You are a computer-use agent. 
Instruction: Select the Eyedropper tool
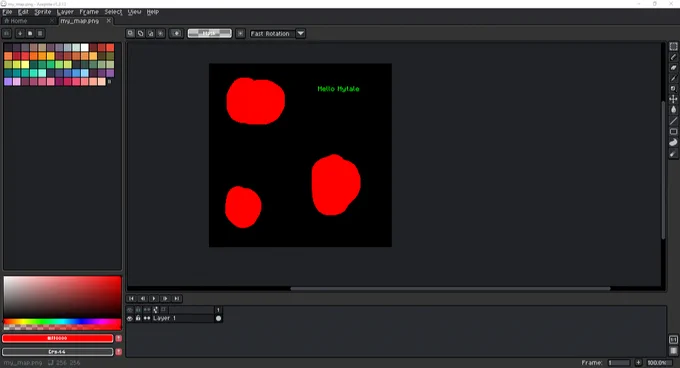(x=673, y=78)
